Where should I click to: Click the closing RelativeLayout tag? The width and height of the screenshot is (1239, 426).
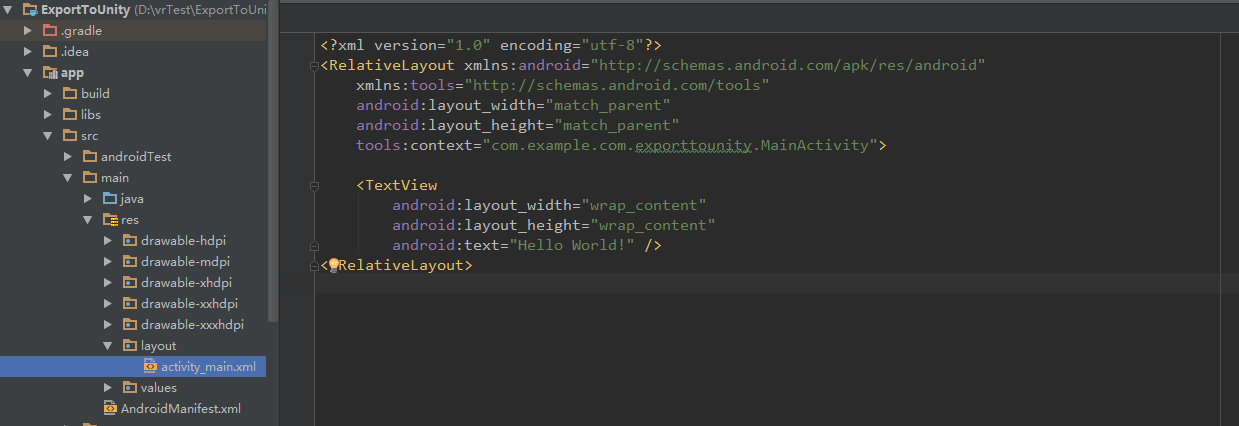396,265
